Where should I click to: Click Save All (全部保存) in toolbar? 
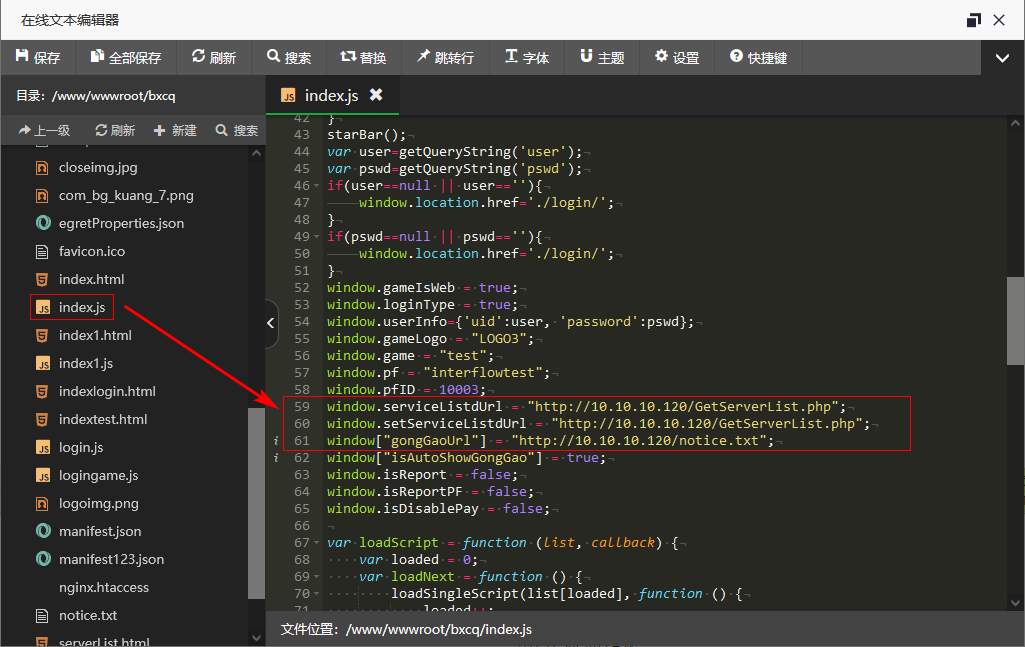(126, 58)
